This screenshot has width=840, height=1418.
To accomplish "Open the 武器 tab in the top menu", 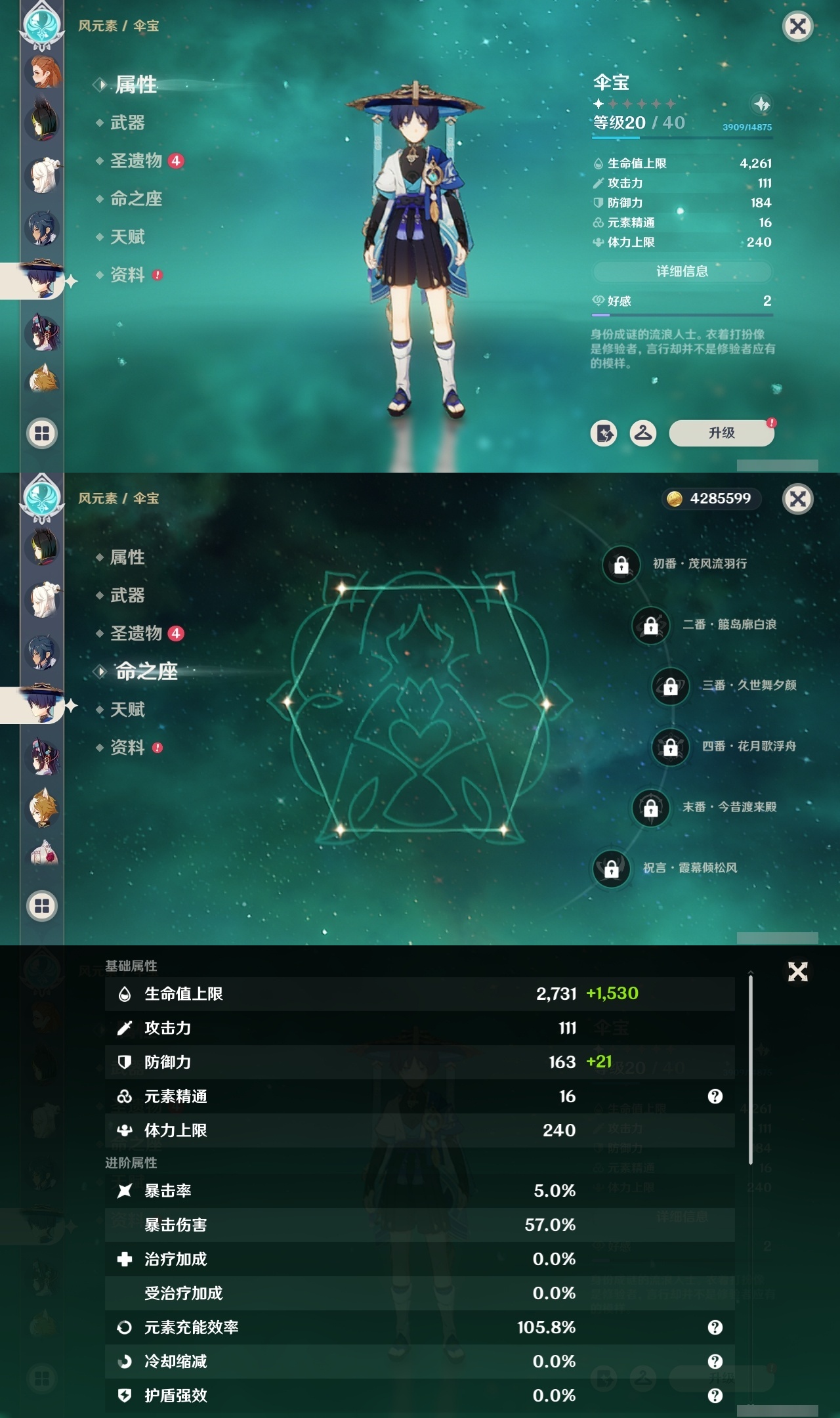I will [x=127, y=123].
